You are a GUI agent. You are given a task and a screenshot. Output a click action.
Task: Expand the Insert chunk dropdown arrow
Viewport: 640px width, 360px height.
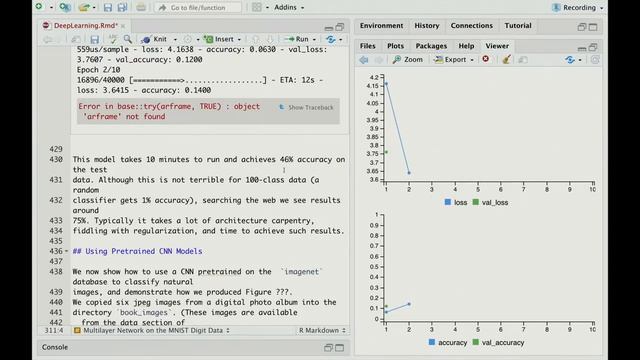tap(239, 40)
